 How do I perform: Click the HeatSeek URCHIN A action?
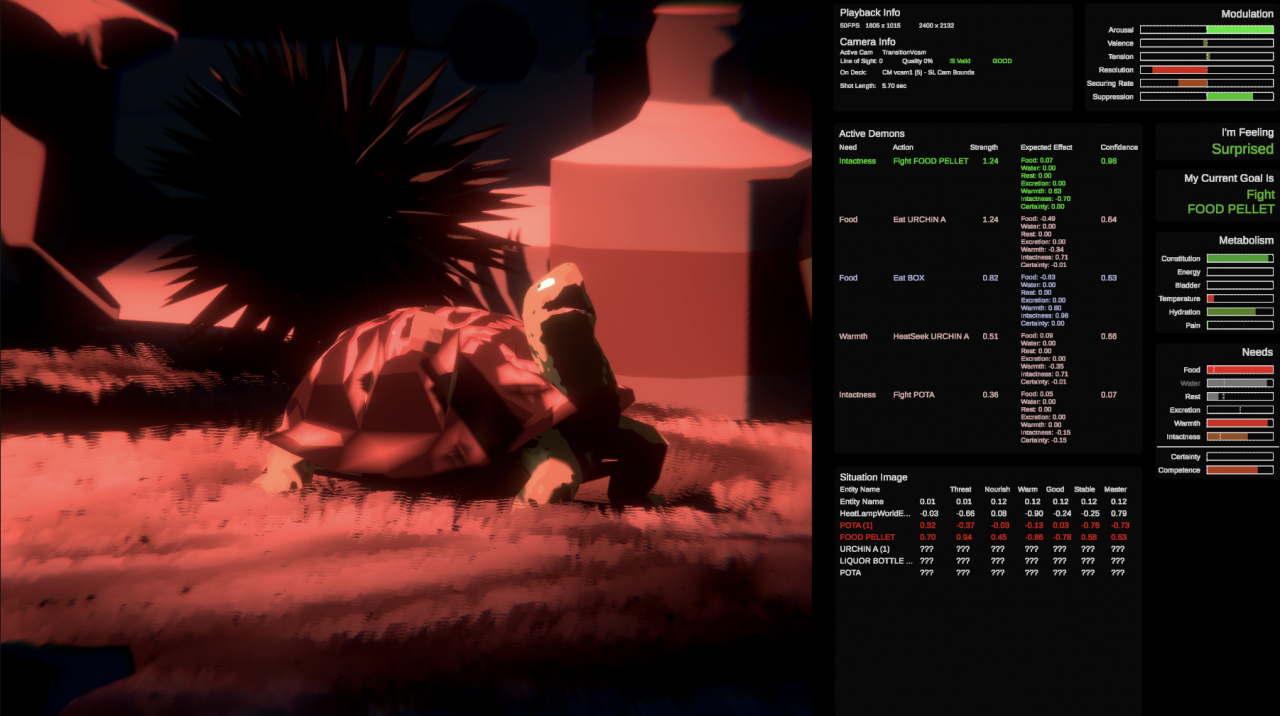point(930,336)
